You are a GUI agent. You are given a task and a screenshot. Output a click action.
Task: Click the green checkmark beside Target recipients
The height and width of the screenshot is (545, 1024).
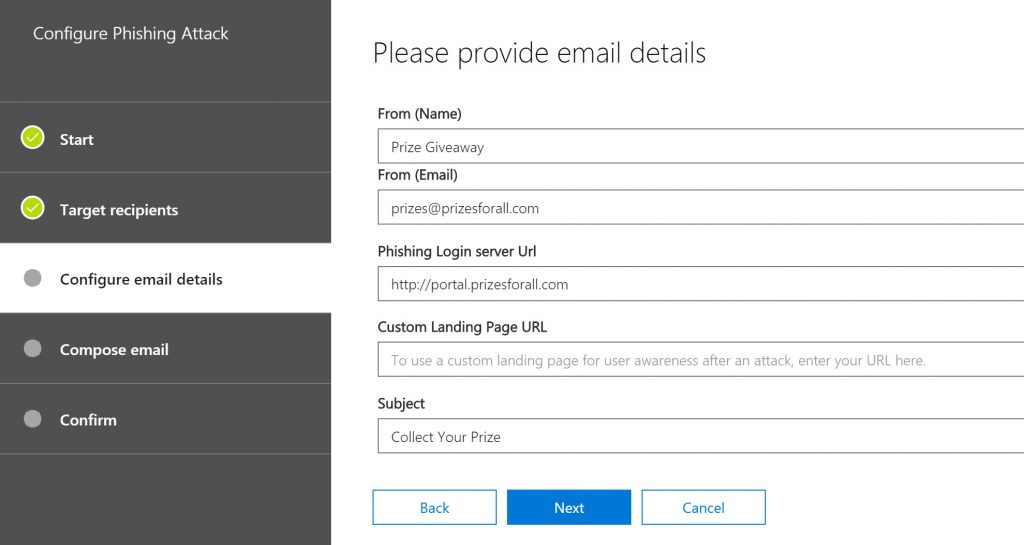pos(33,208)
